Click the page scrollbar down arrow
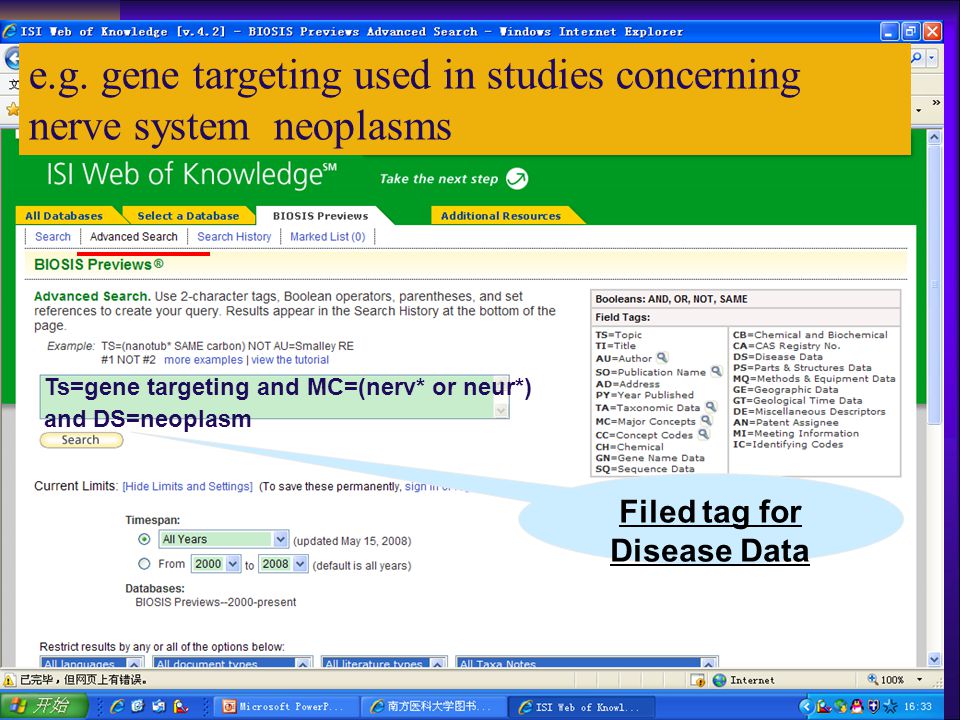This screenshot has height=720, width=960. 934,659
